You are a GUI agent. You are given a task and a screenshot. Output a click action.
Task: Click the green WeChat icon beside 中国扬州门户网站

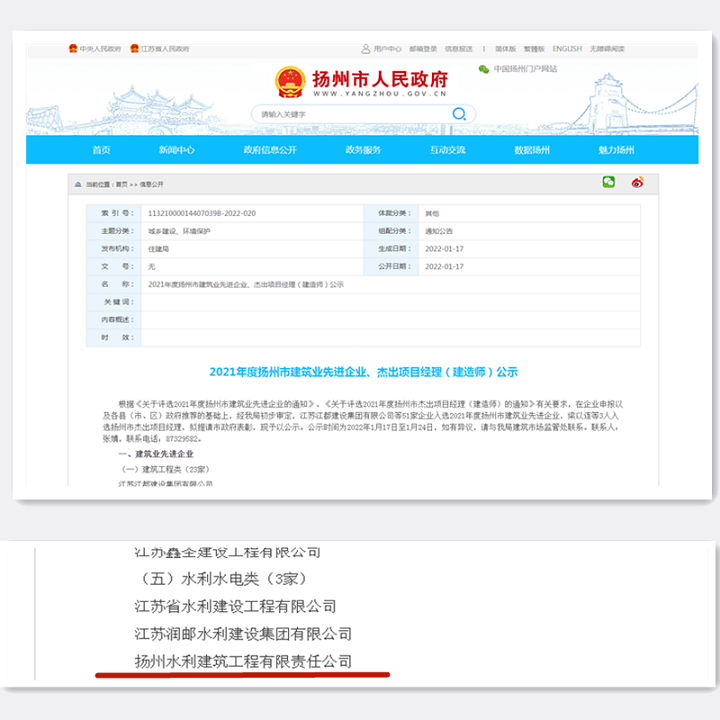tap(484, 69)
